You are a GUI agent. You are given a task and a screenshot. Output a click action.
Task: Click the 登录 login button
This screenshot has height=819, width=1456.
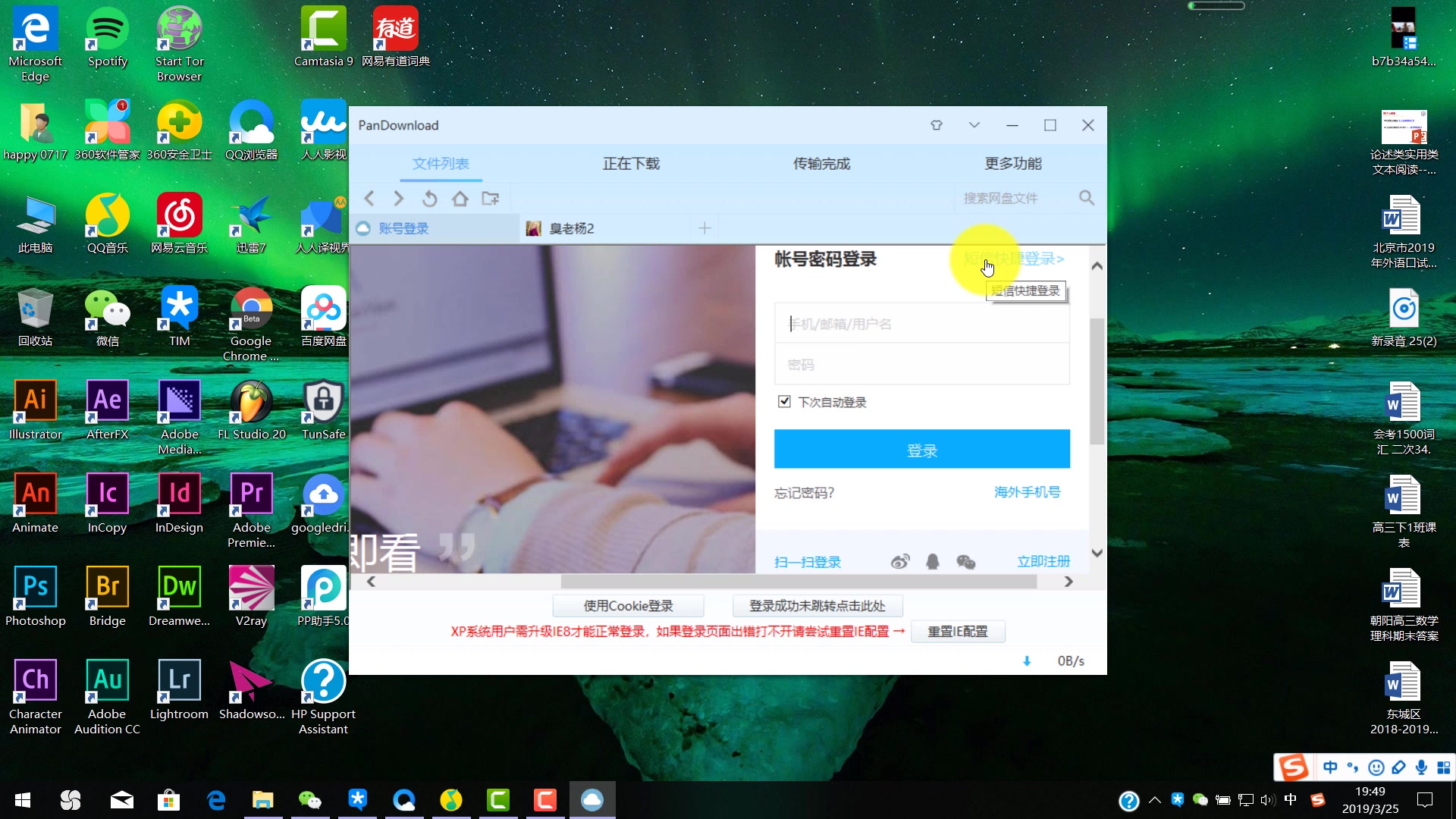921,449
